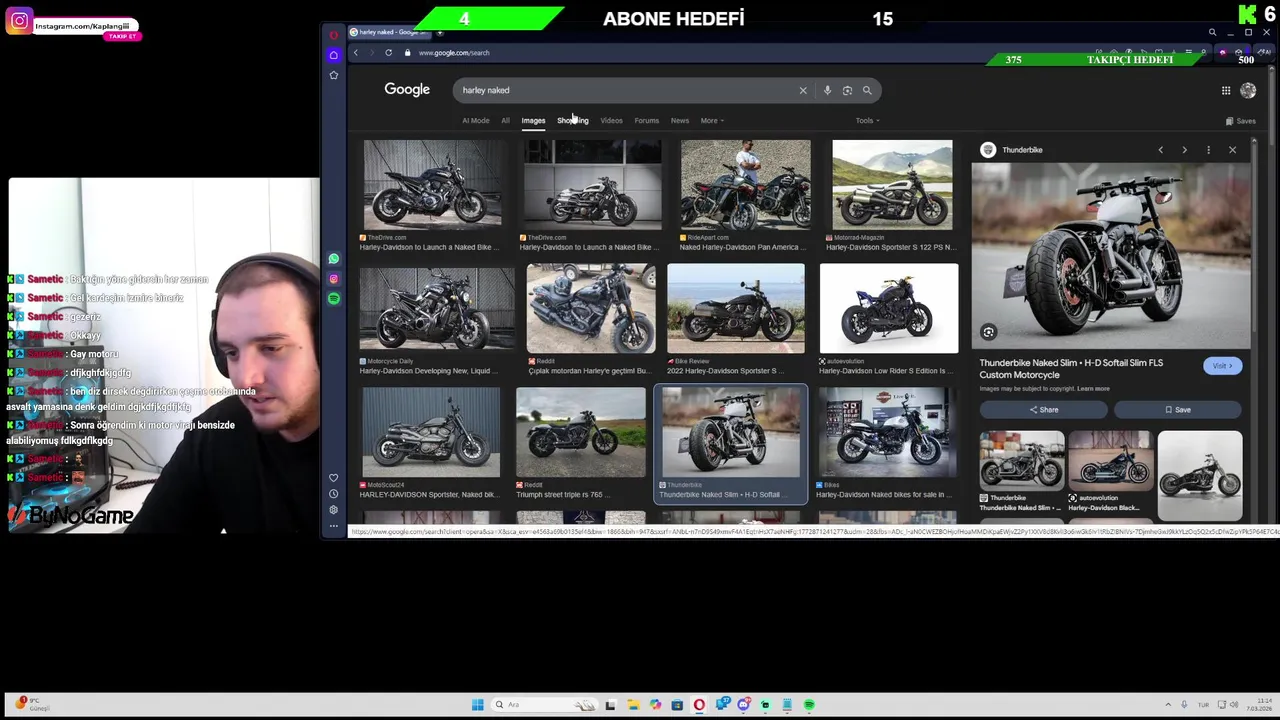Open the Google apps grid
This screenshot has height=720, width=1280.
[1226, 90]
